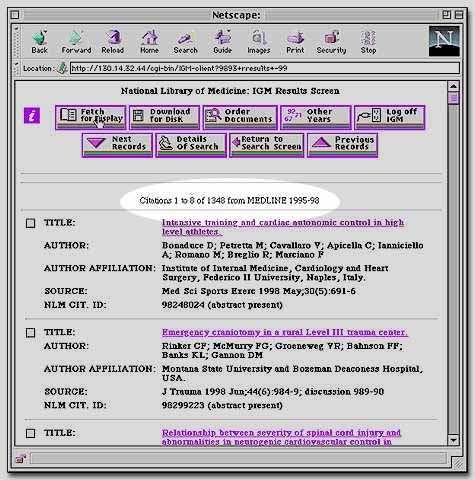Image resolution: width=475 pixels, height=480 pixels.
Task: Click the window zoom box
Action: (x=446, y=15)
